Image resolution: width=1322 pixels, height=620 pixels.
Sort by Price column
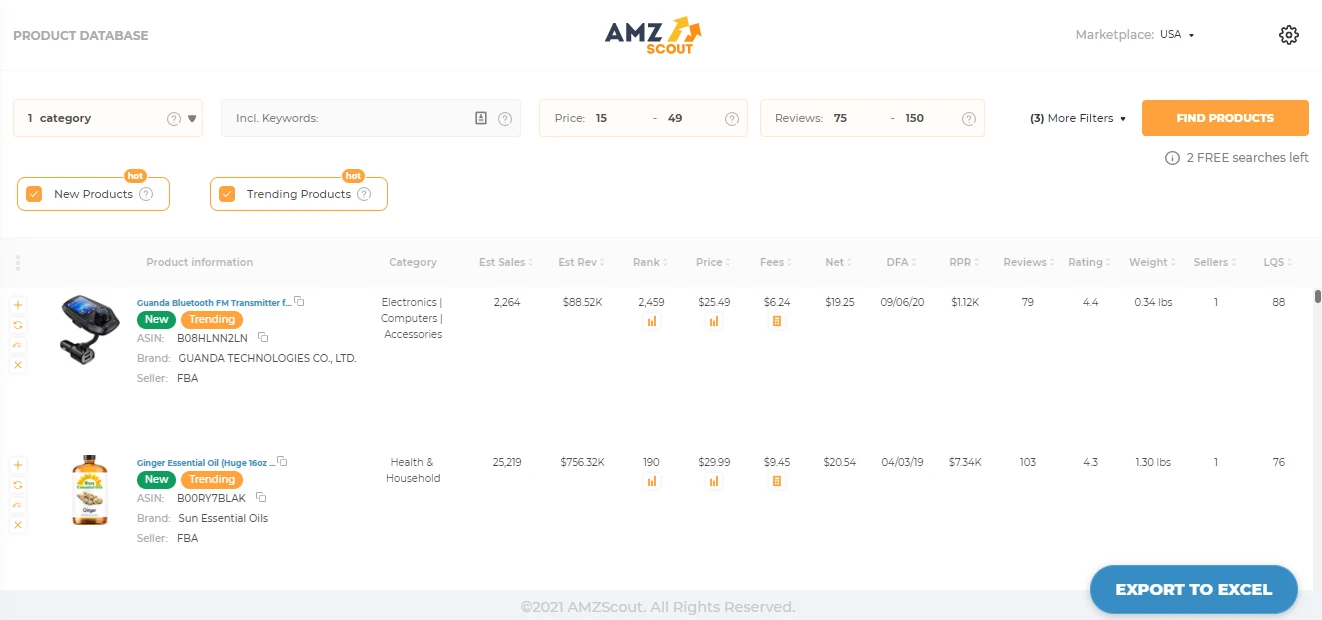714,262
